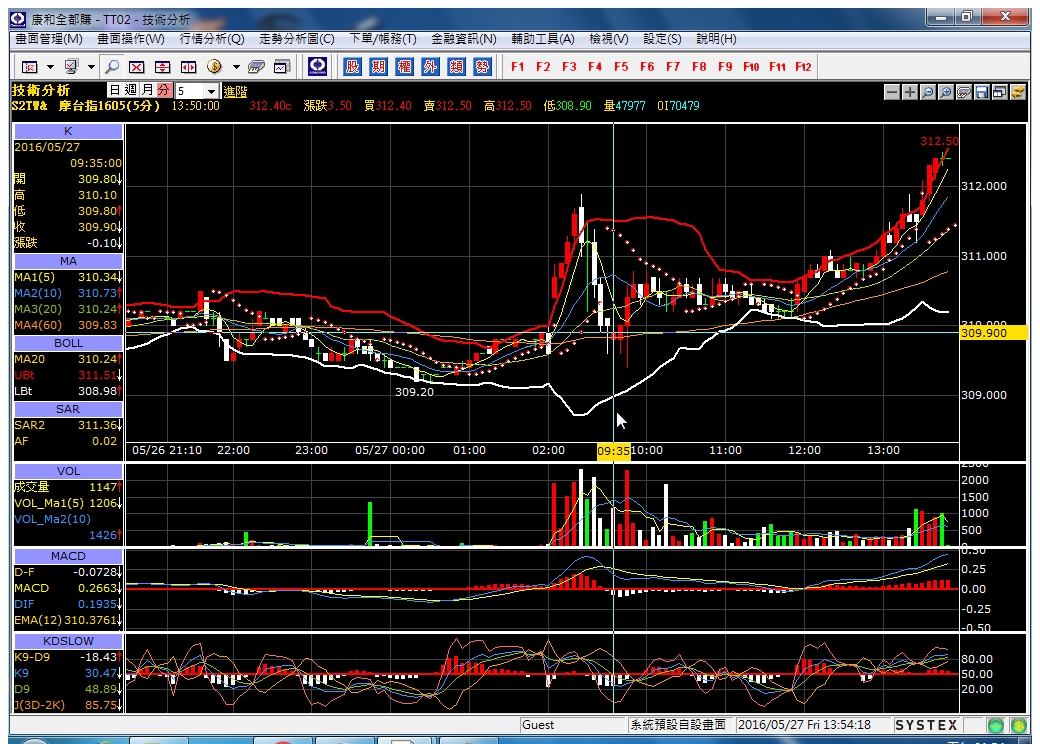1040x744 pixels.
Task: Click the VOL indicator panel header
Action: [x=68, y=471]
